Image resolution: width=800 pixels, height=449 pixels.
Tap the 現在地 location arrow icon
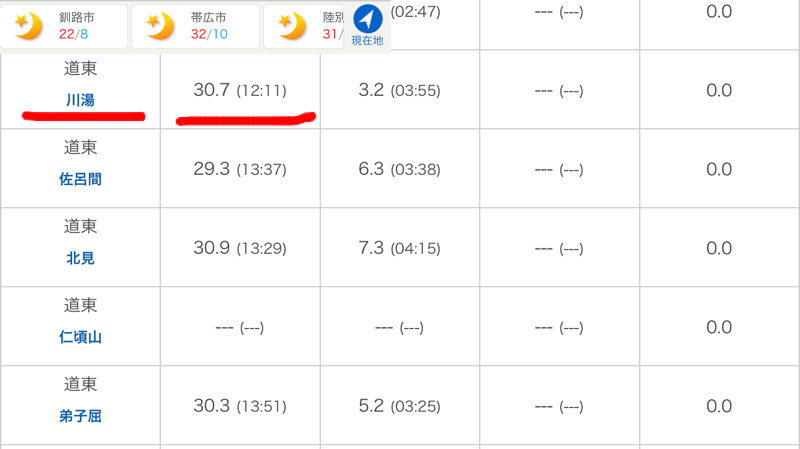[x=367, y=18]
